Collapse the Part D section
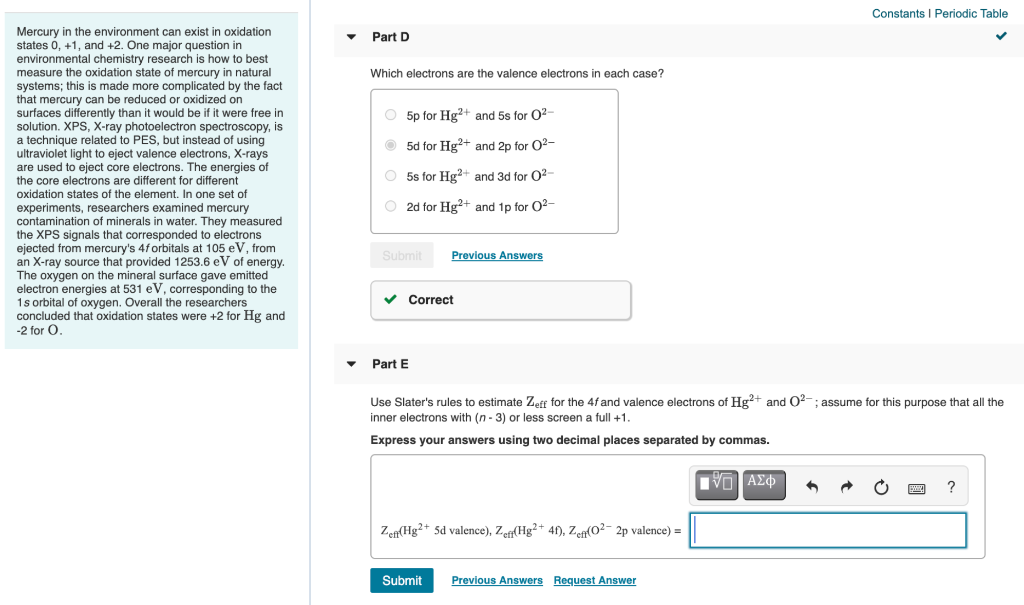Image resolution: width=1024 pixels, height=605 pixels. [351, 36]
